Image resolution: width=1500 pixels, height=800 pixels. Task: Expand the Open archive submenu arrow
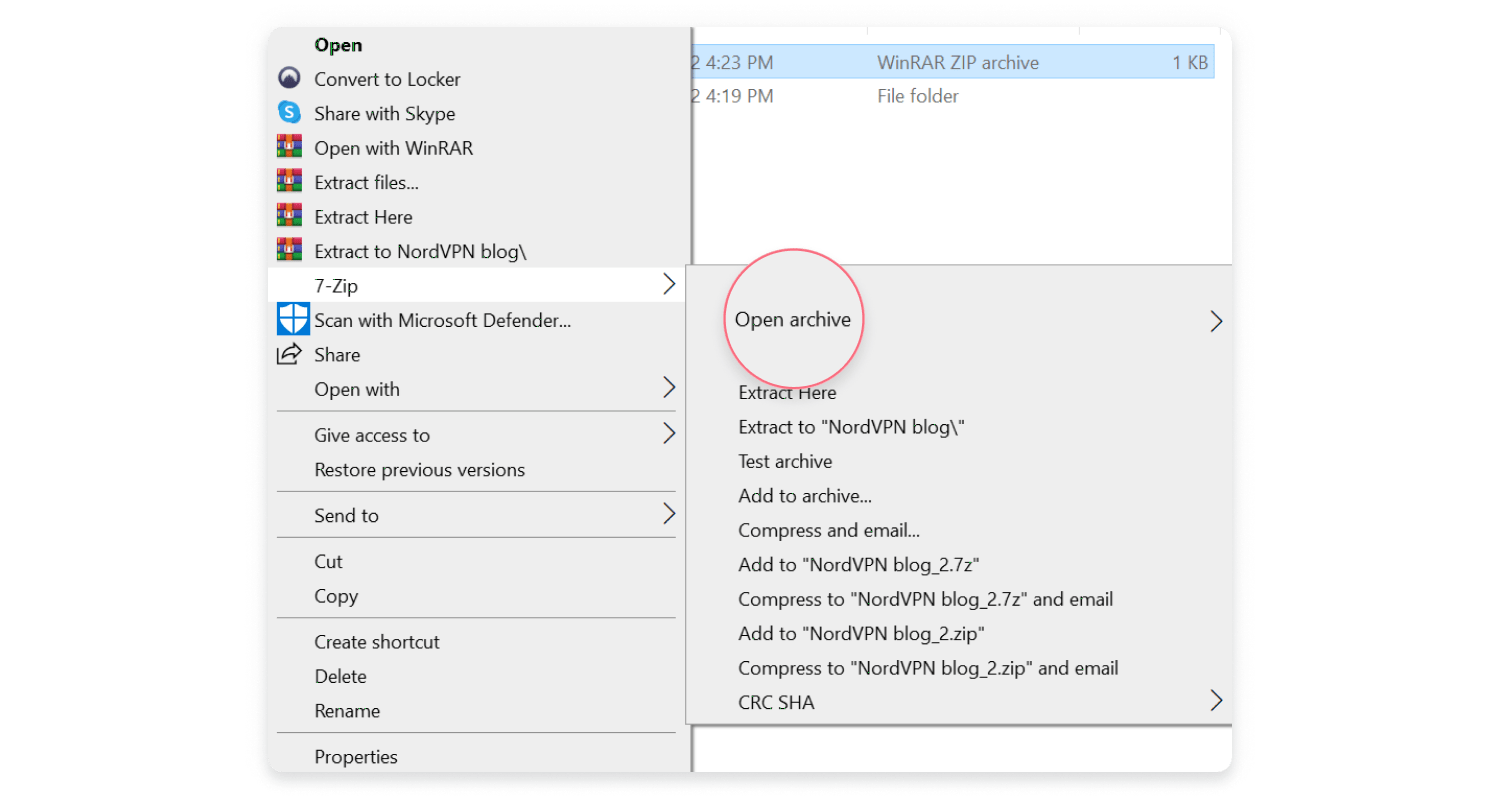[x=1216, y=321]
